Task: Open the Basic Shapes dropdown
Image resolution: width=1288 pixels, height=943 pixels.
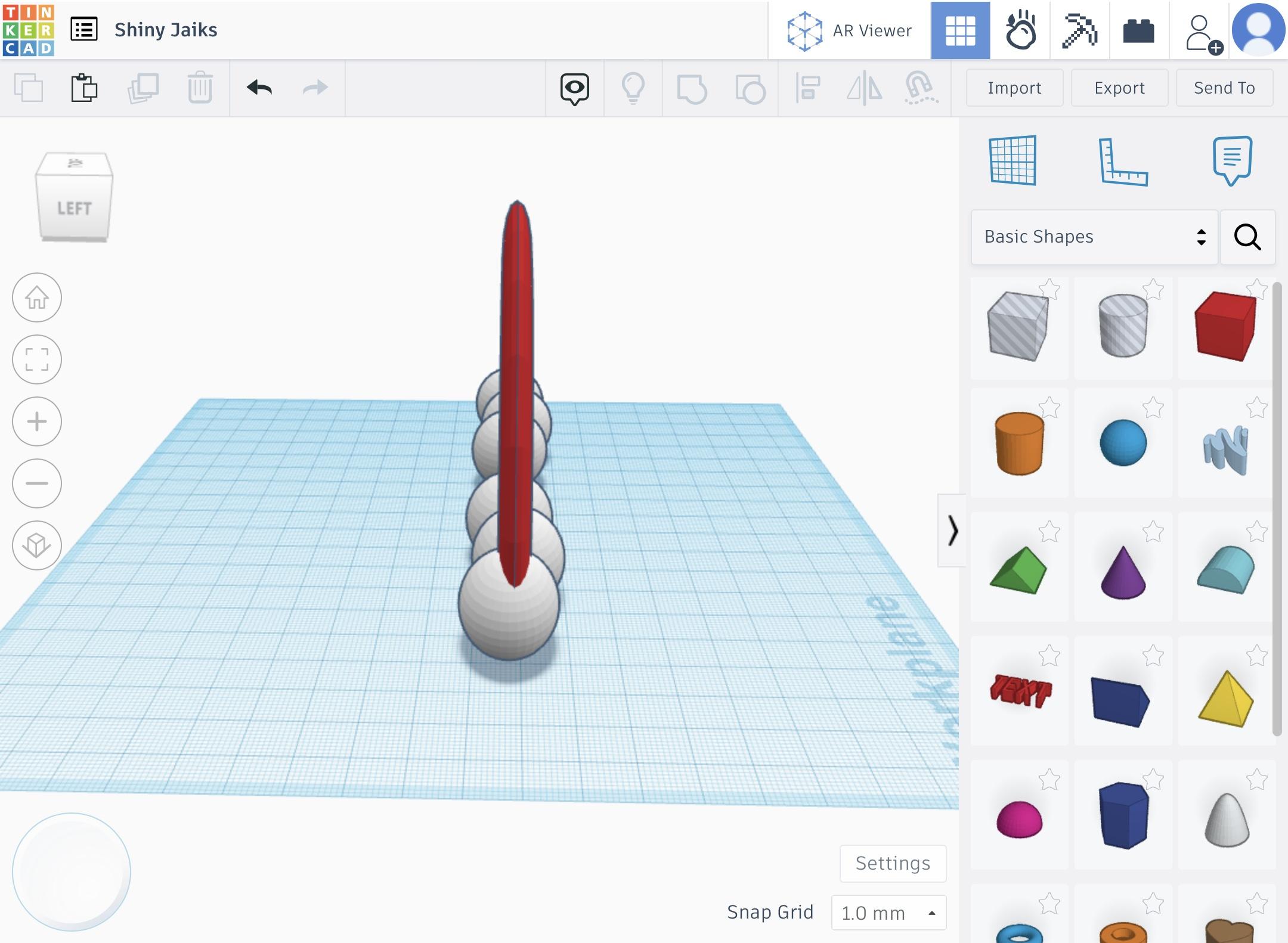Action: pyautogui.click(x=1094, y=237)
